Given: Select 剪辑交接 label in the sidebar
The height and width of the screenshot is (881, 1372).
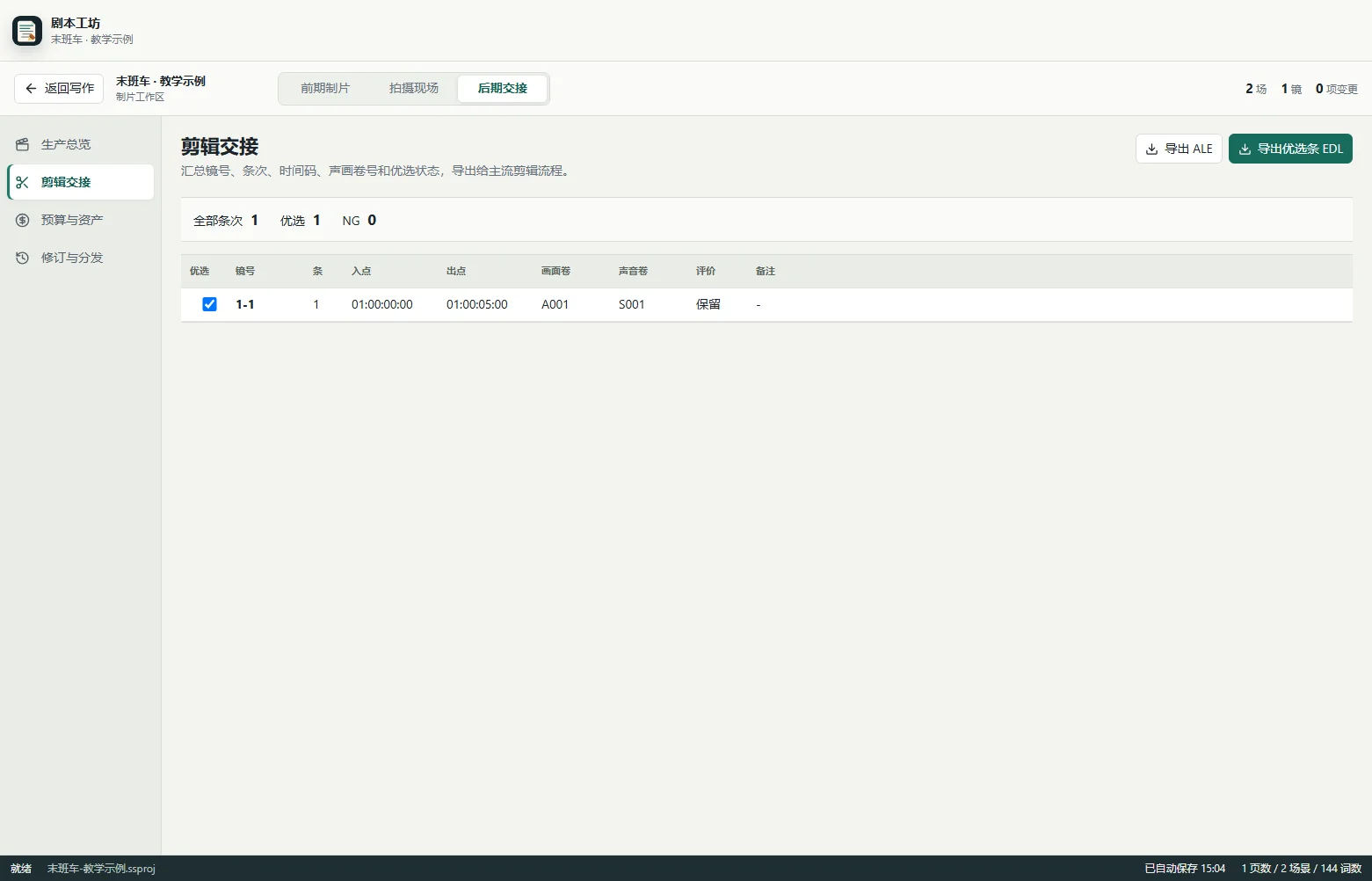Looking at the screenshot, I should coord(66,182).
